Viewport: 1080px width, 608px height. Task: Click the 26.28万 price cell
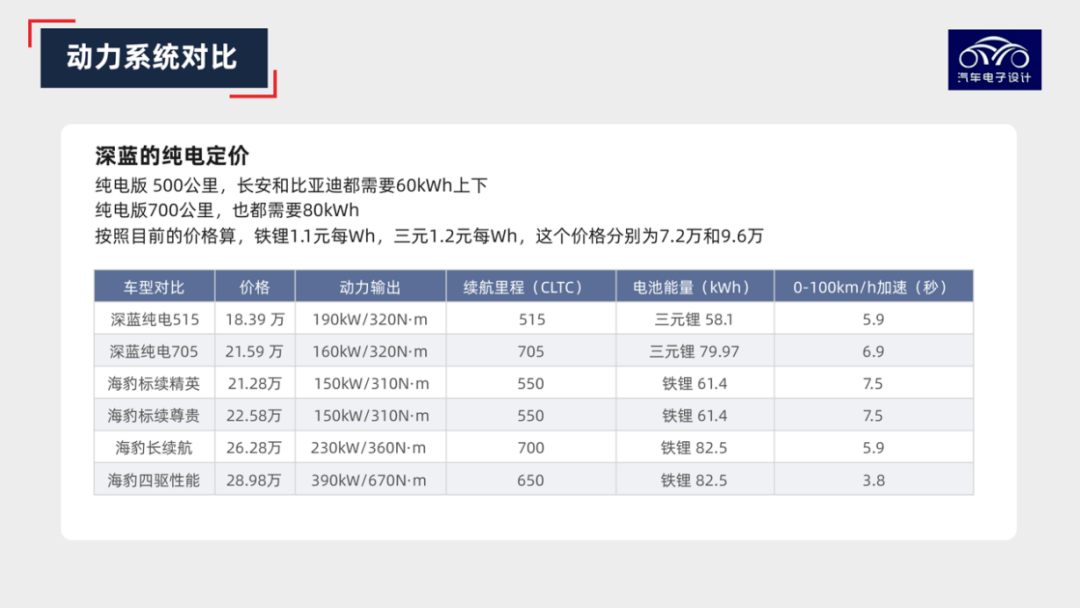pyautogui.click(x=255, y=448)
